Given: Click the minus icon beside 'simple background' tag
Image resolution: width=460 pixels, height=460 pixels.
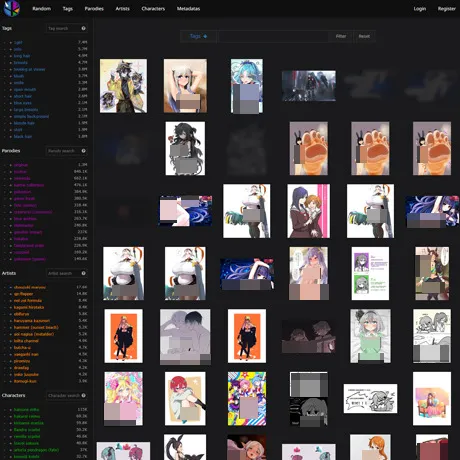Looking at the screenshot, I should point(5,116).
